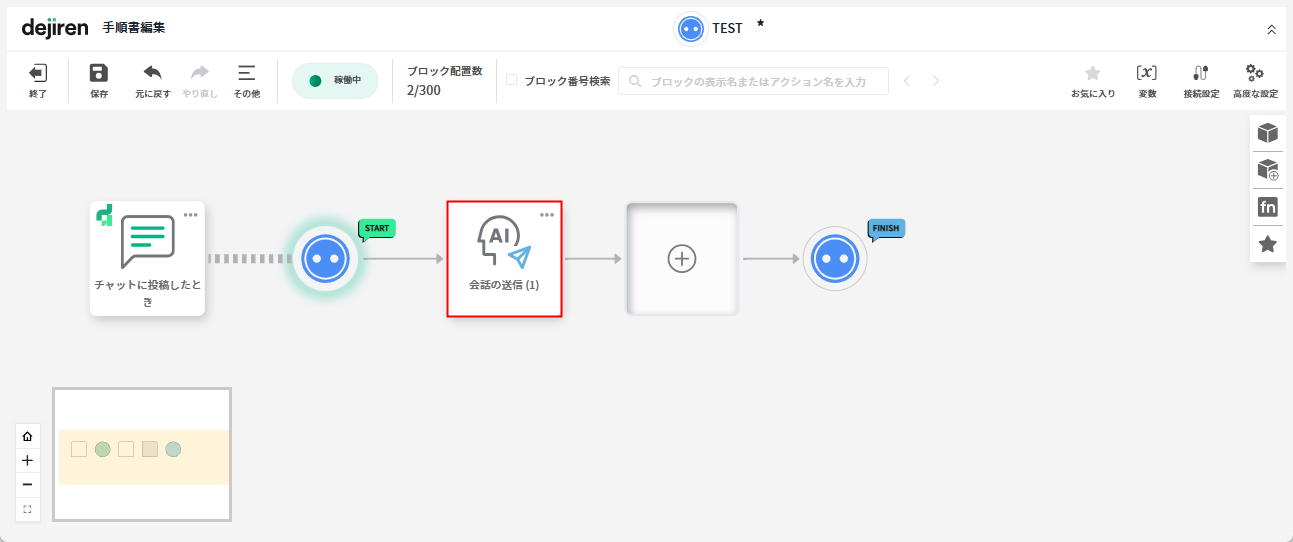Toggle the 稼働中 running status switch
Screen dimensions: 1293x542
point(334,81)
